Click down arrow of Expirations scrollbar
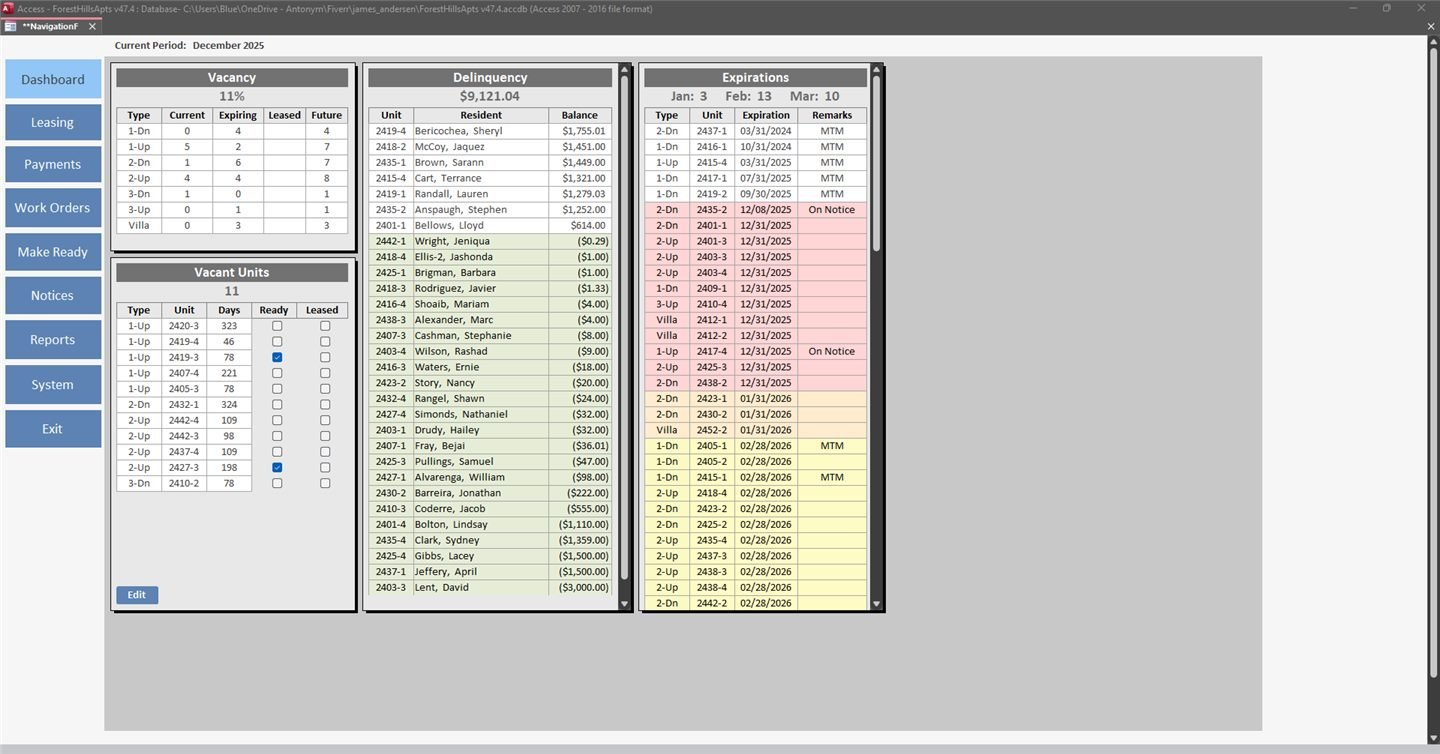Viewport: 1440px width, 754px height. click(x=877, y=604)
